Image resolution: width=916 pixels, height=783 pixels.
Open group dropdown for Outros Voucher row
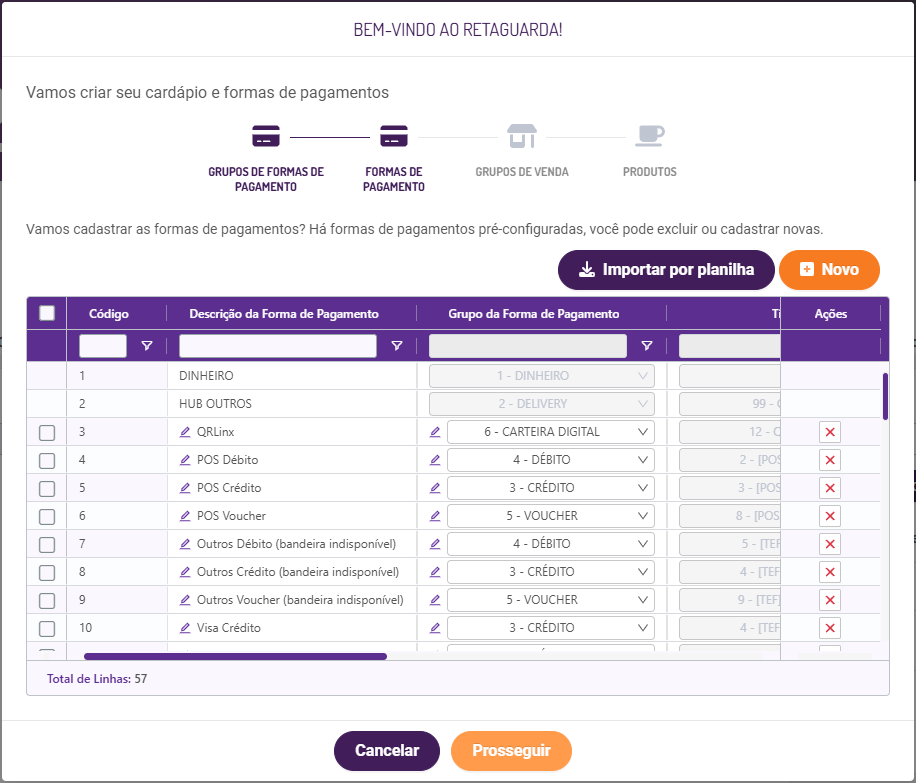pyautogui.click(x=551, y=600)
